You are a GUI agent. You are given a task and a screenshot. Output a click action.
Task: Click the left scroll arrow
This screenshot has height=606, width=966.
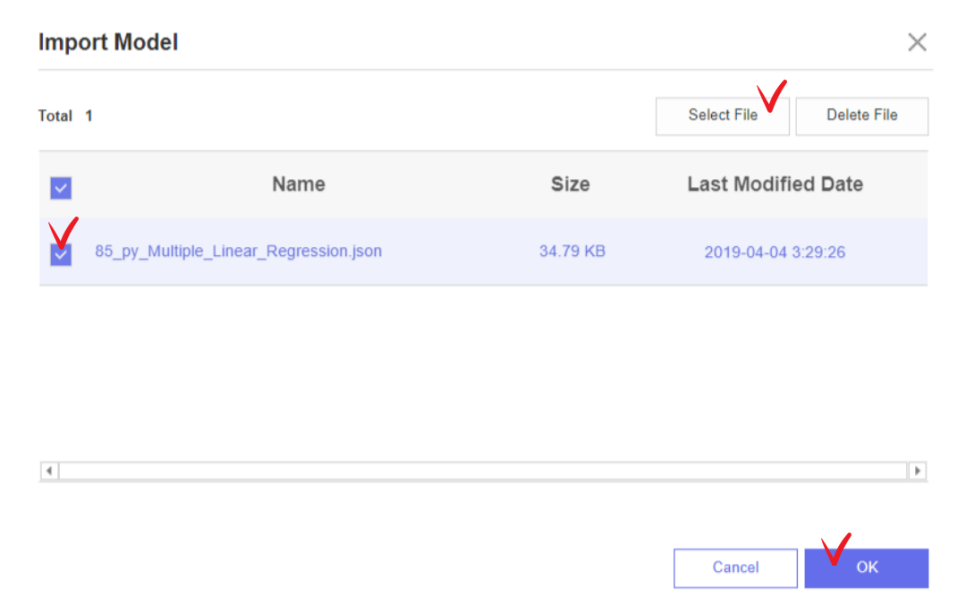(49, 471)
